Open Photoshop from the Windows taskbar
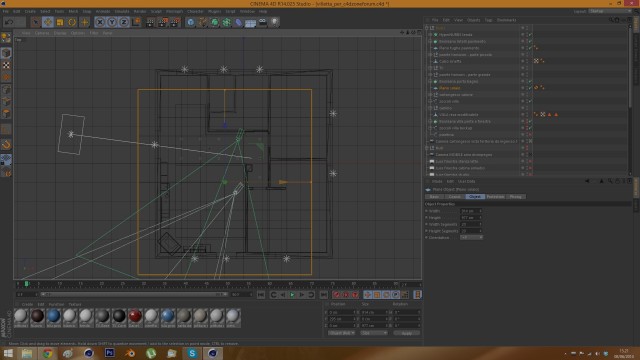The image size is (640, 360). point(109,353)
